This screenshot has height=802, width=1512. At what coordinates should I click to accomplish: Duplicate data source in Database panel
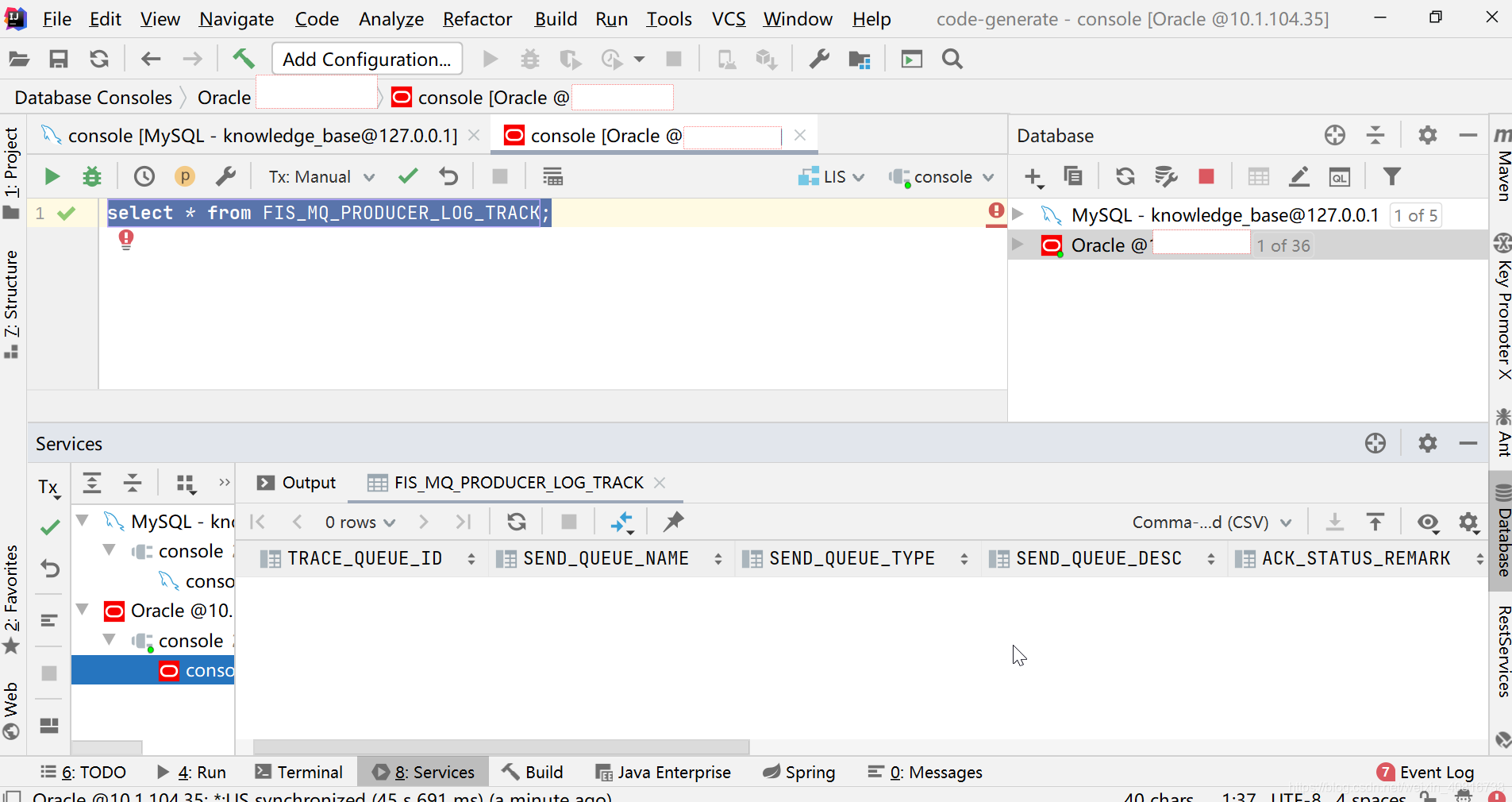click(x=1073, y=176)
